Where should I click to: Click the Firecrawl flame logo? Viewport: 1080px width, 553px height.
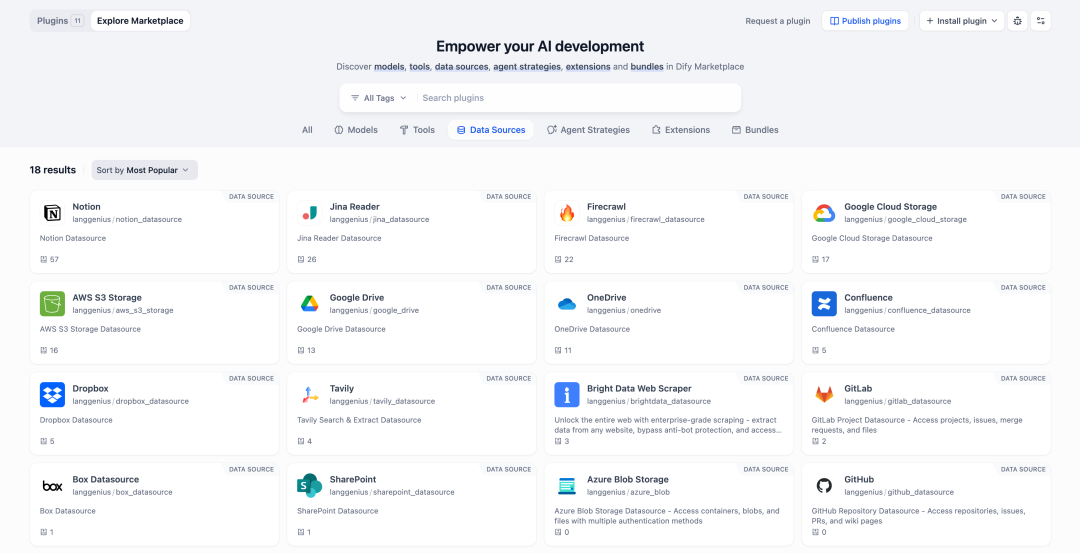tap(567, 213)
